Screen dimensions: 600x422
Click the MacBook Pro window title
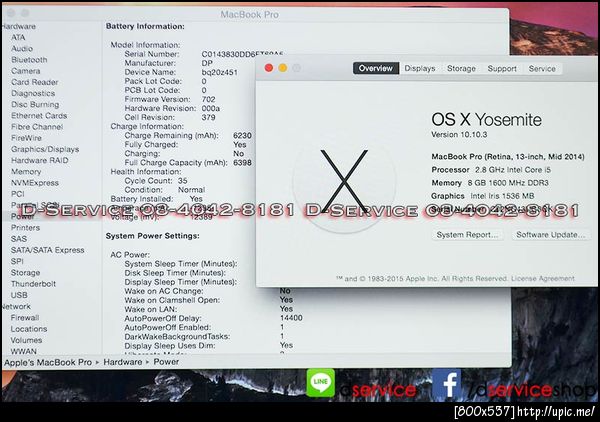coord(249,15)
